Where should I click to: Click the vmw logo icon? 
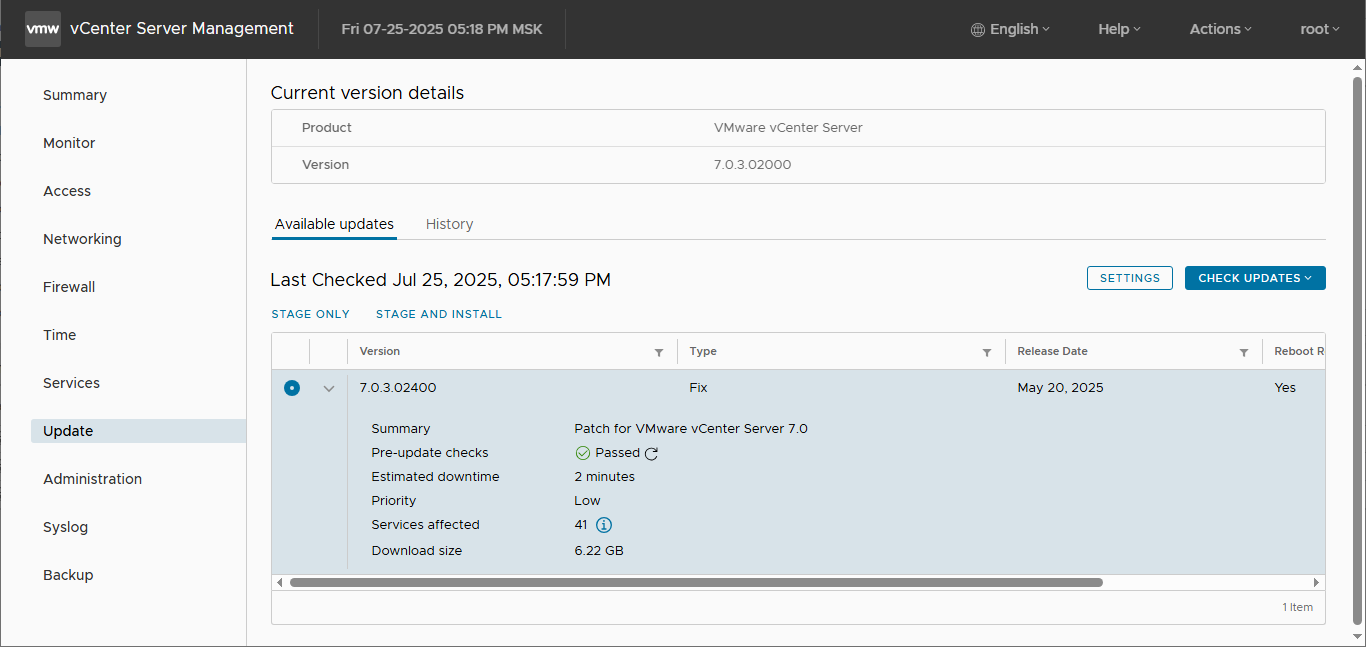(43, 29)
